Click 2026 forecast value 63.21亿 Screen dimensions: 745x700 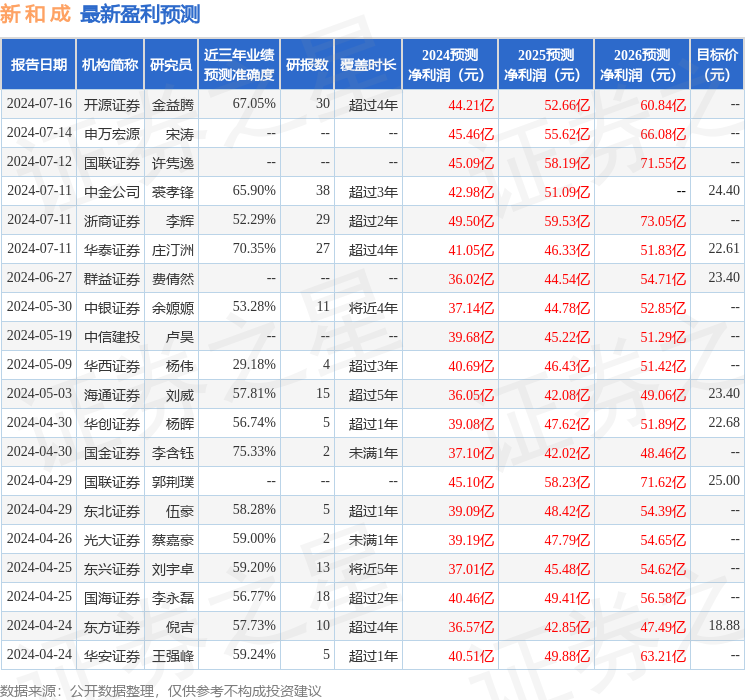(x=663, y=656)
